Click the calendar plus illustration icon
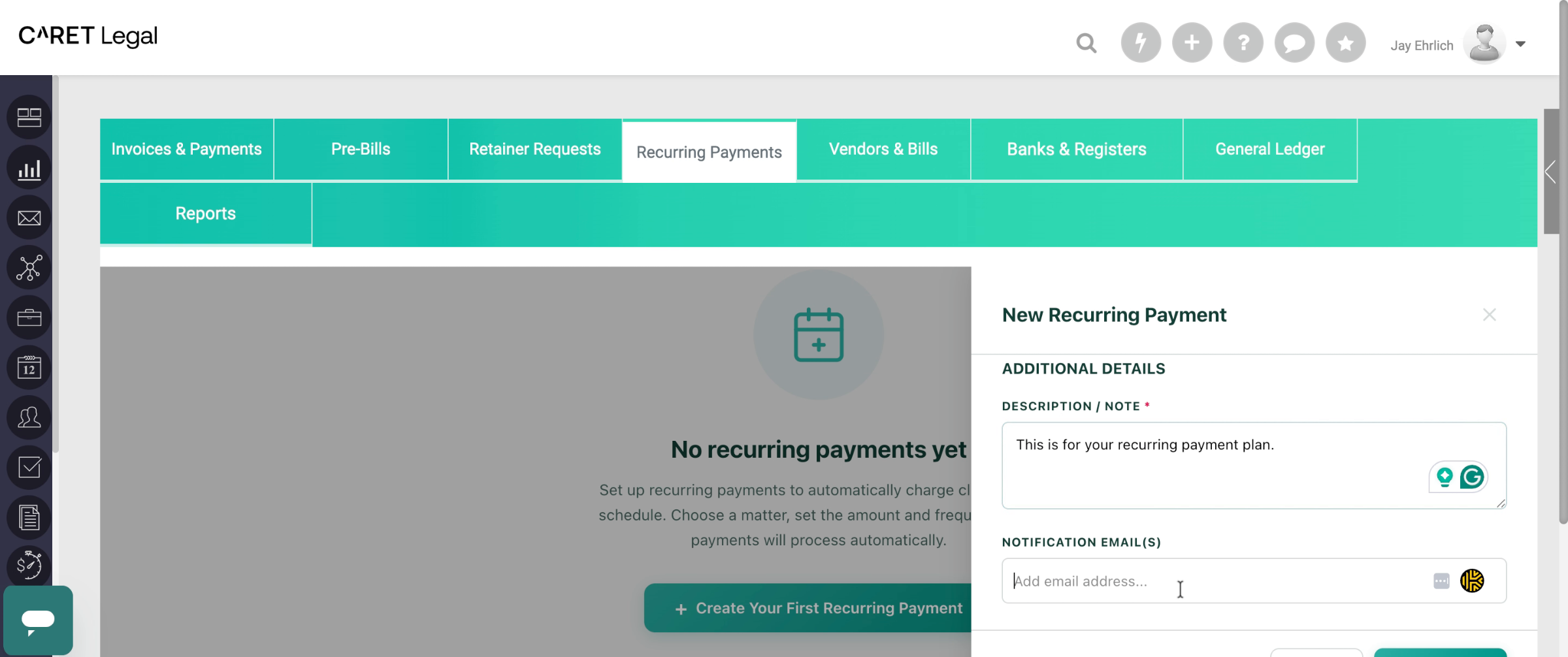Image resolution: width=1568 pixels, height=657 pixels. point(819,334)
